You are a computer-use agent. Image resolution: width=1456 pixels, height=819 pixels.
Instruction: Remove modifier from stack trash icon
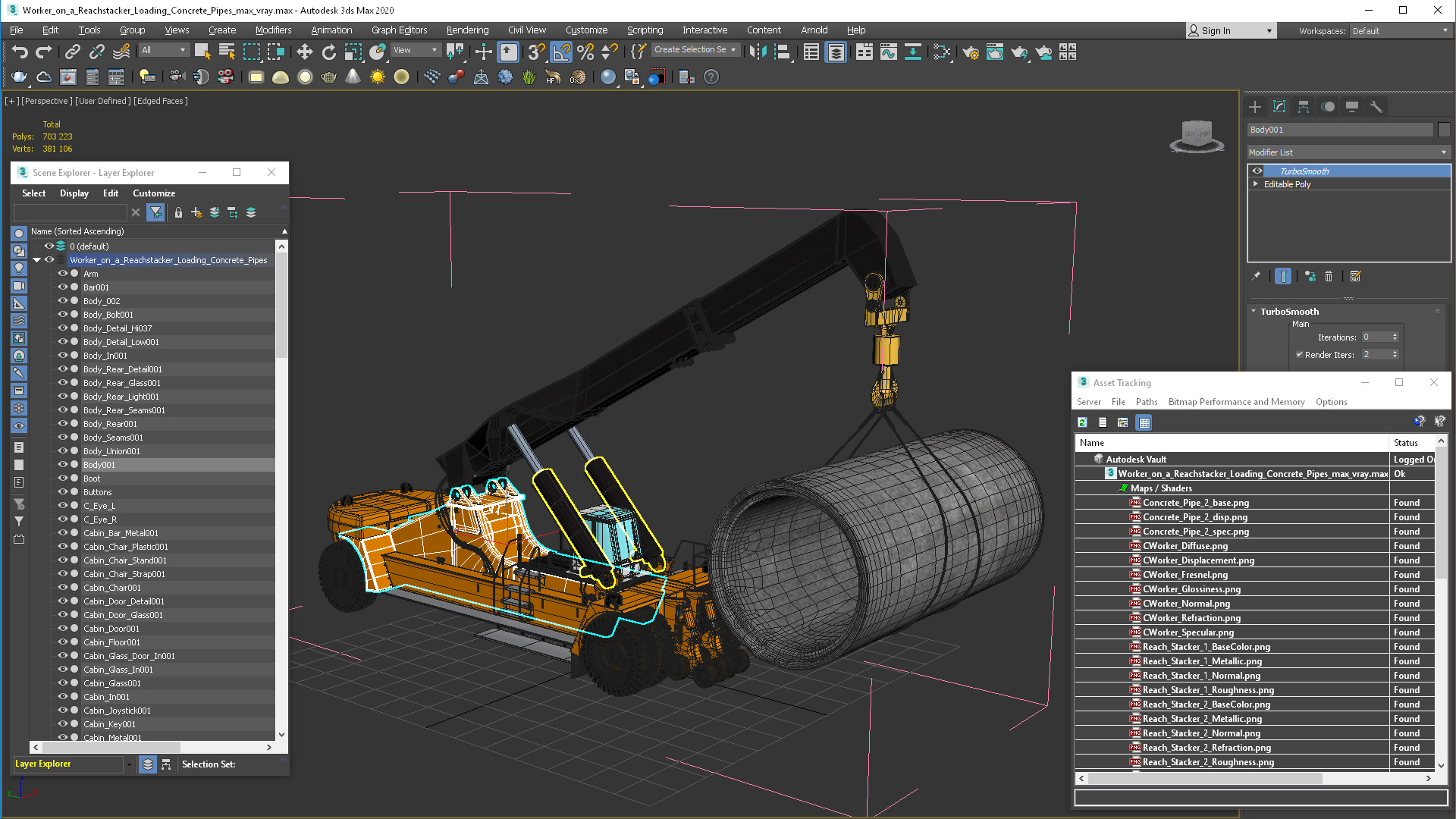point(1329,276)
